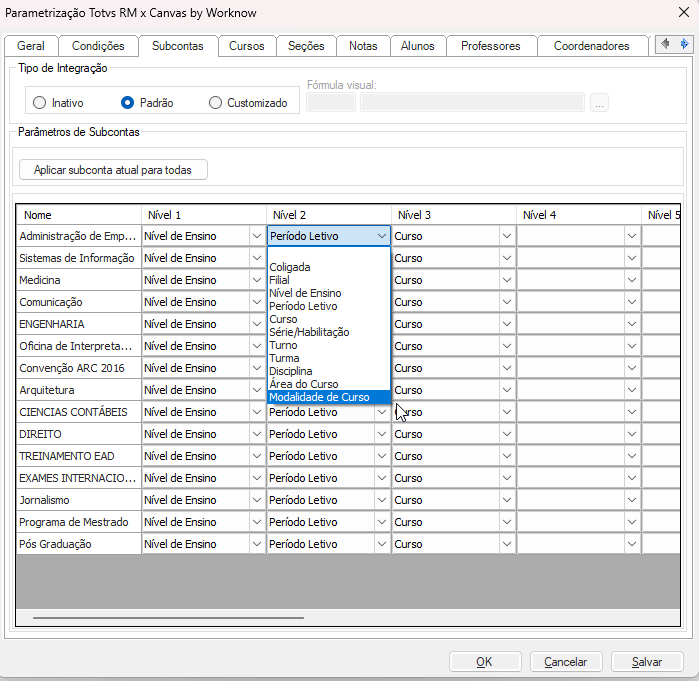Expand Nível 2 dropdown for Jornalismo row
This screenshot has width=699, height=681.
[381, 501]
